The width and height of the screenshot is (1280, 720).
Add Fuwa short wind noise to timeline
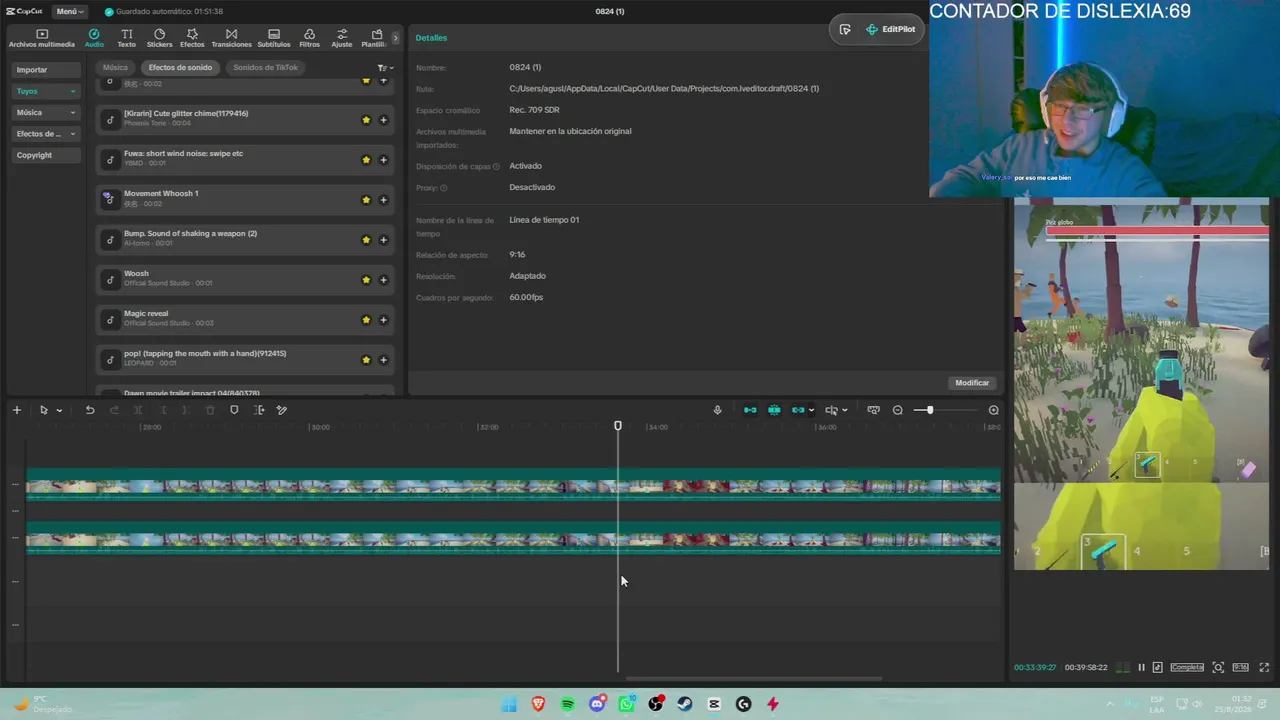click(x=383, y=160)
